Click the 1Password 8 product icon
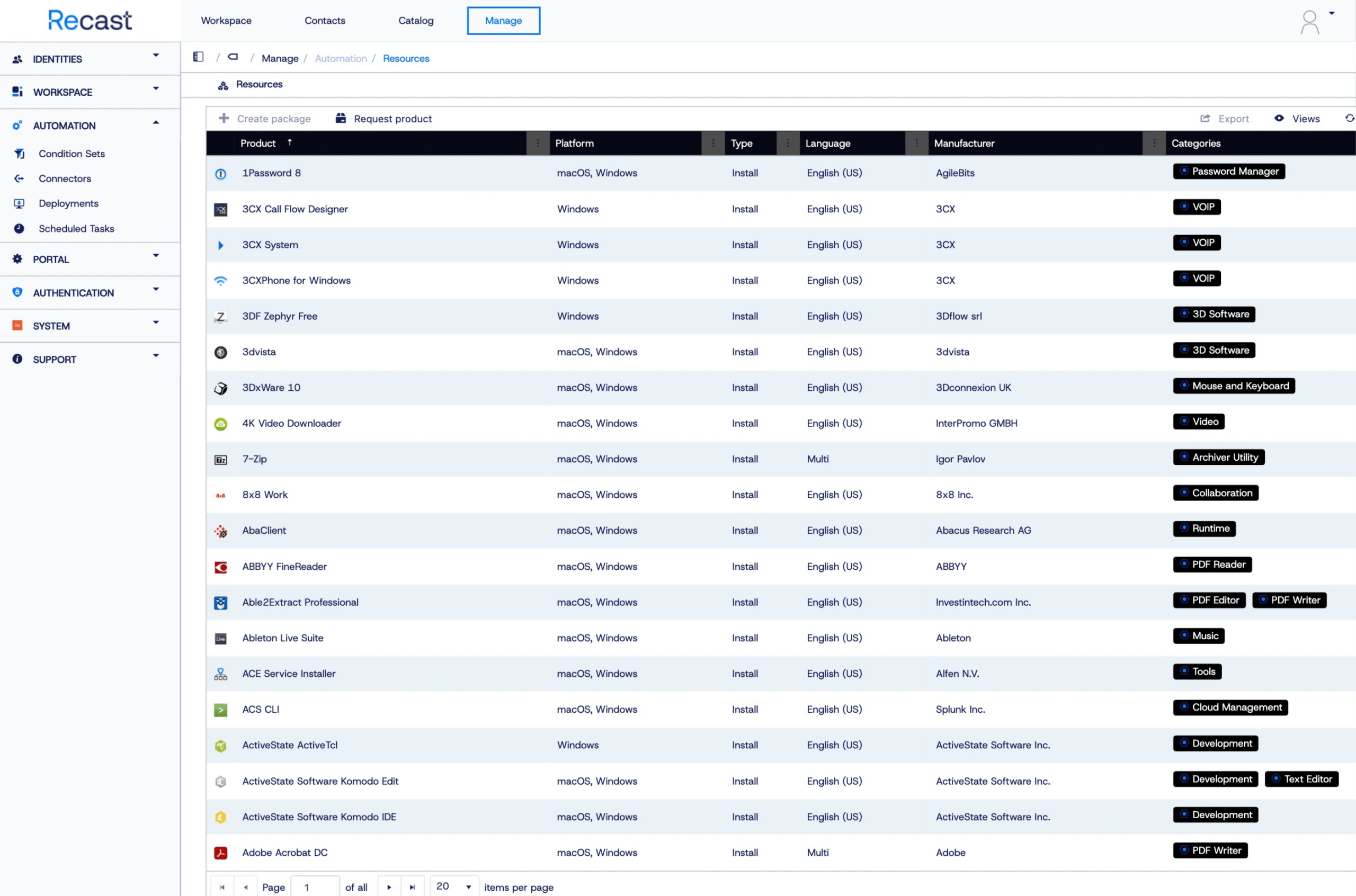This screenshot has height=896, width=1356. tap(220, 174)
